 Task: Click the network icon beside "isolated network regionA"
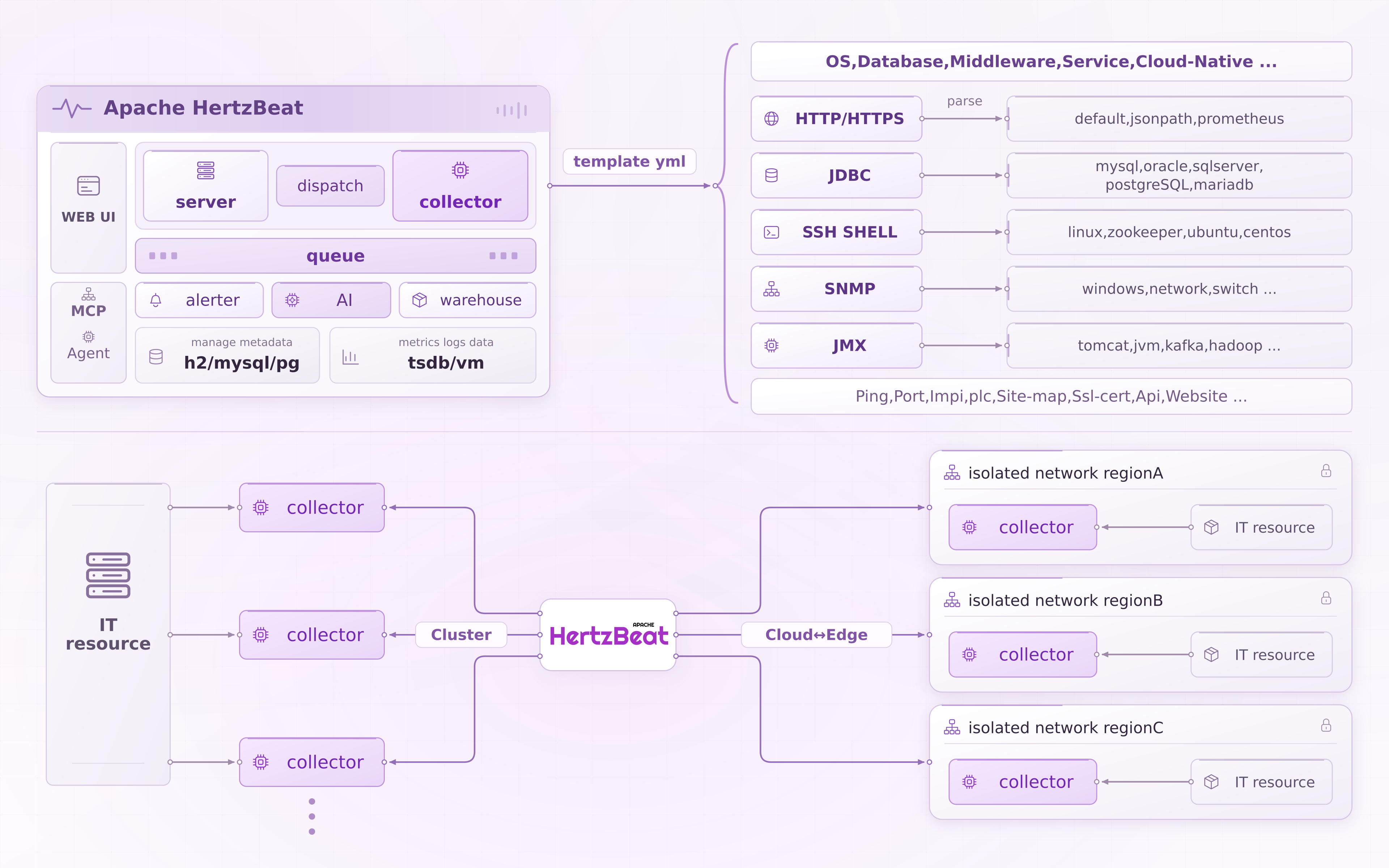(x=952, y=472)
